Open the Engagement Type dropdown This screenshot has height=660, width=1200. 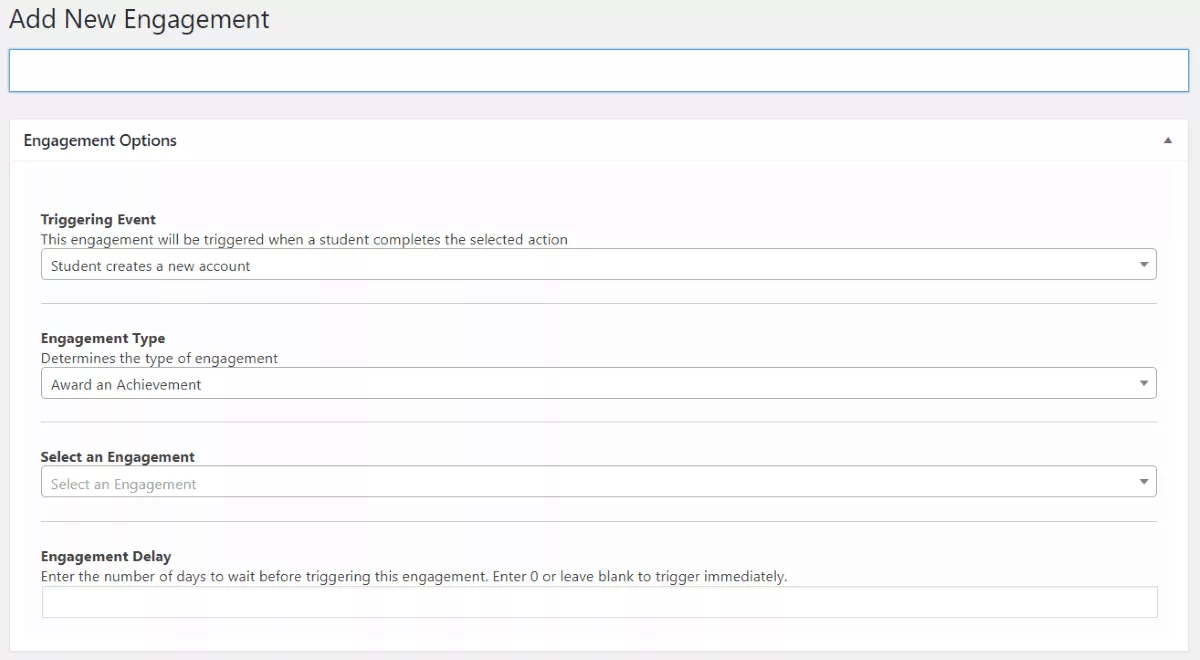coord(598,383)
